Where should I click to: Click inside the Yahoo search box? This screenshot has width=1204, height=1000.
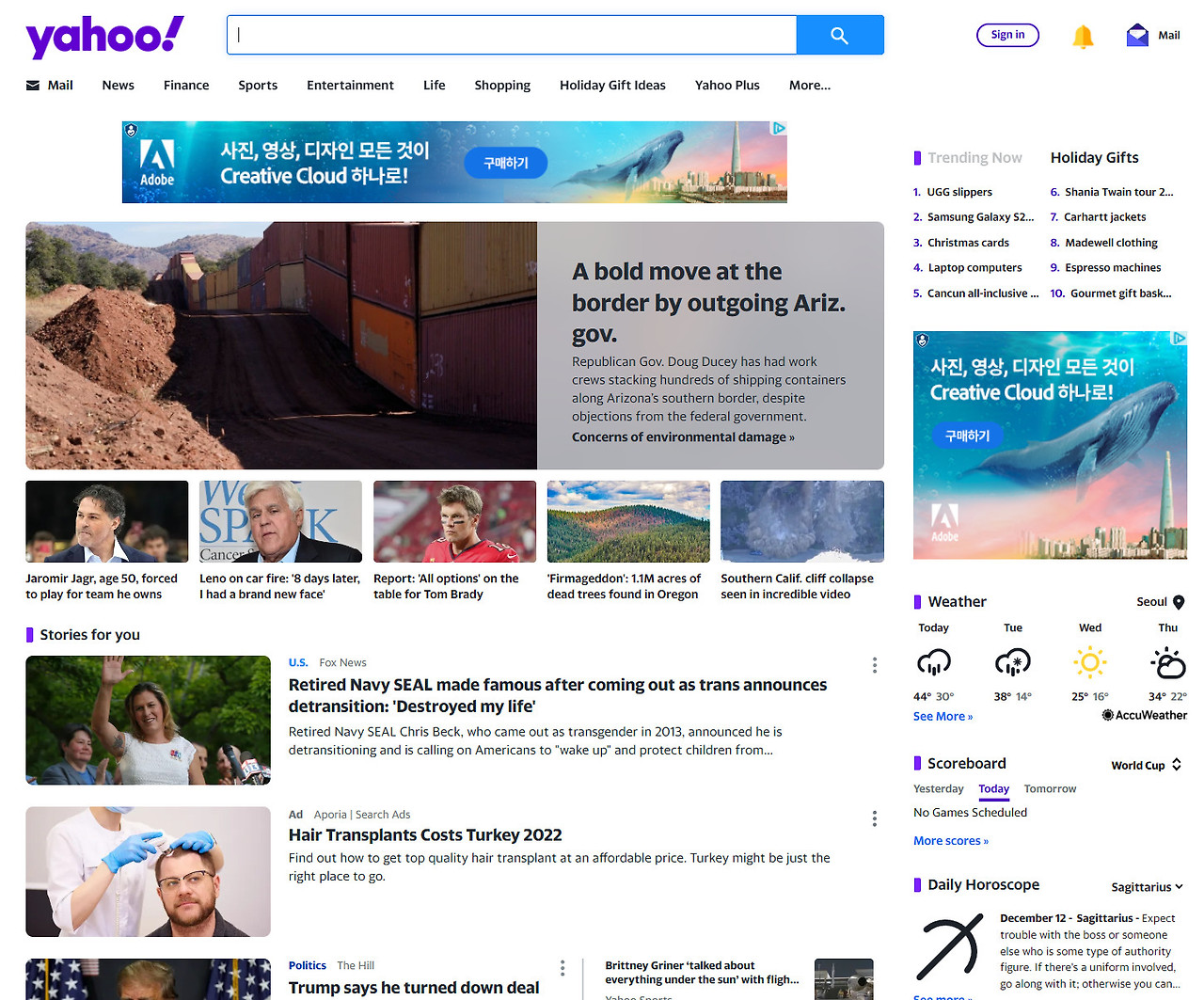click(x=512, y=35)
